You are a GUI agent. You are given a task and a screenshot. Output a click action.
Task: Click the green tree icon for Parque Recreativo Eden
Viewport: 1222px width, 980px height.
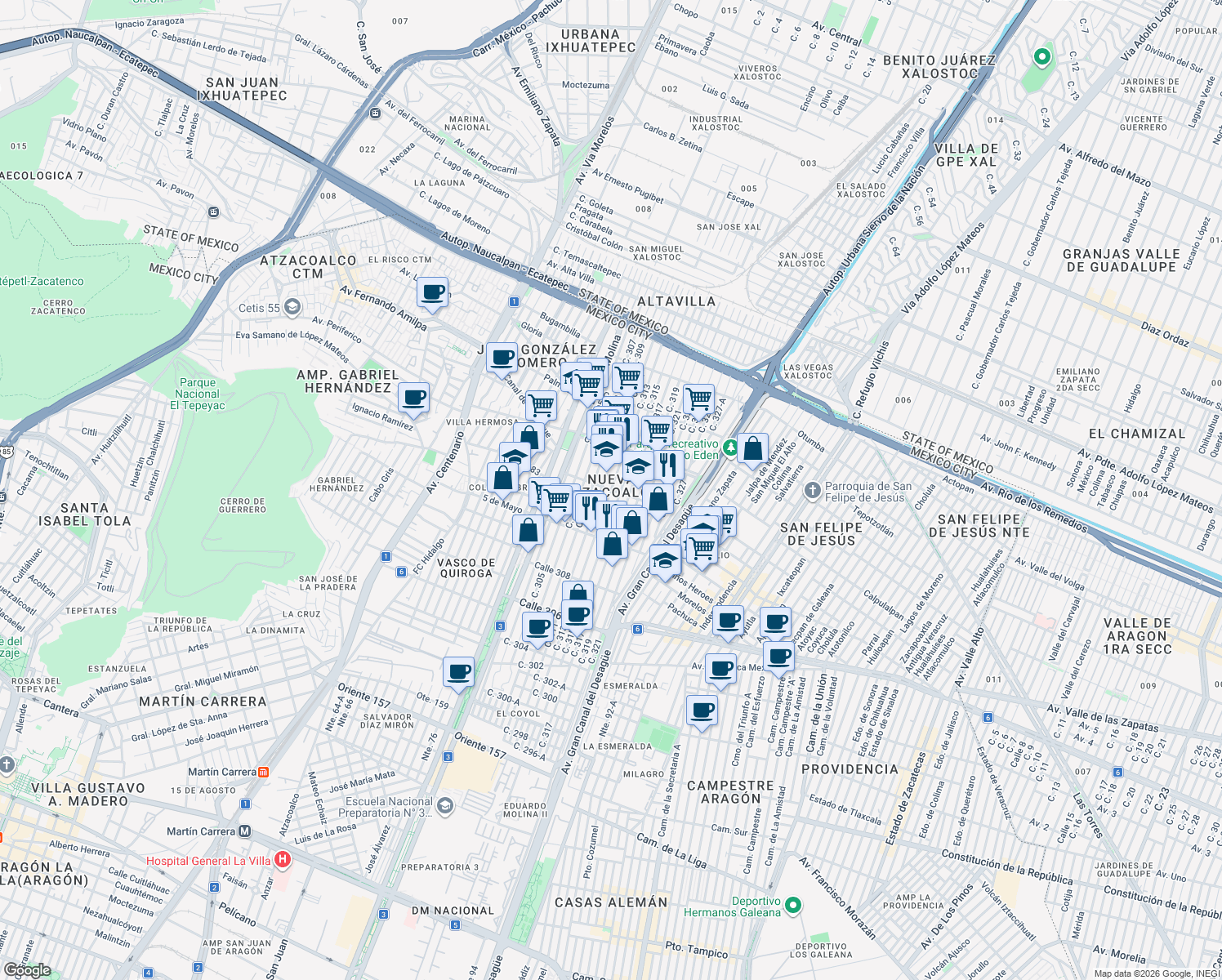730,448
